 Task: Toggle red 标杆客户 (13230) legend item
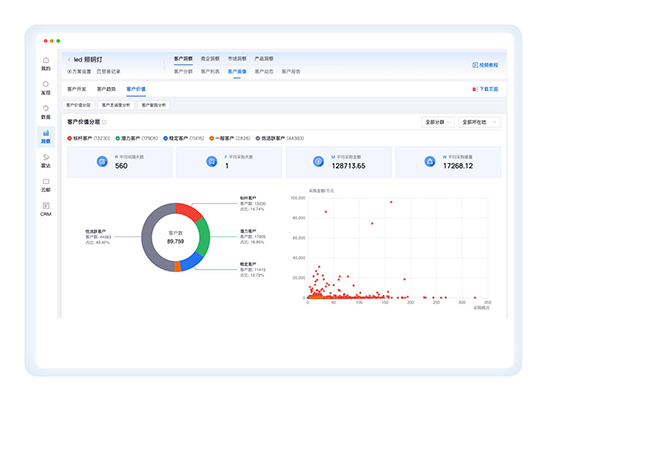coord(88,138)
